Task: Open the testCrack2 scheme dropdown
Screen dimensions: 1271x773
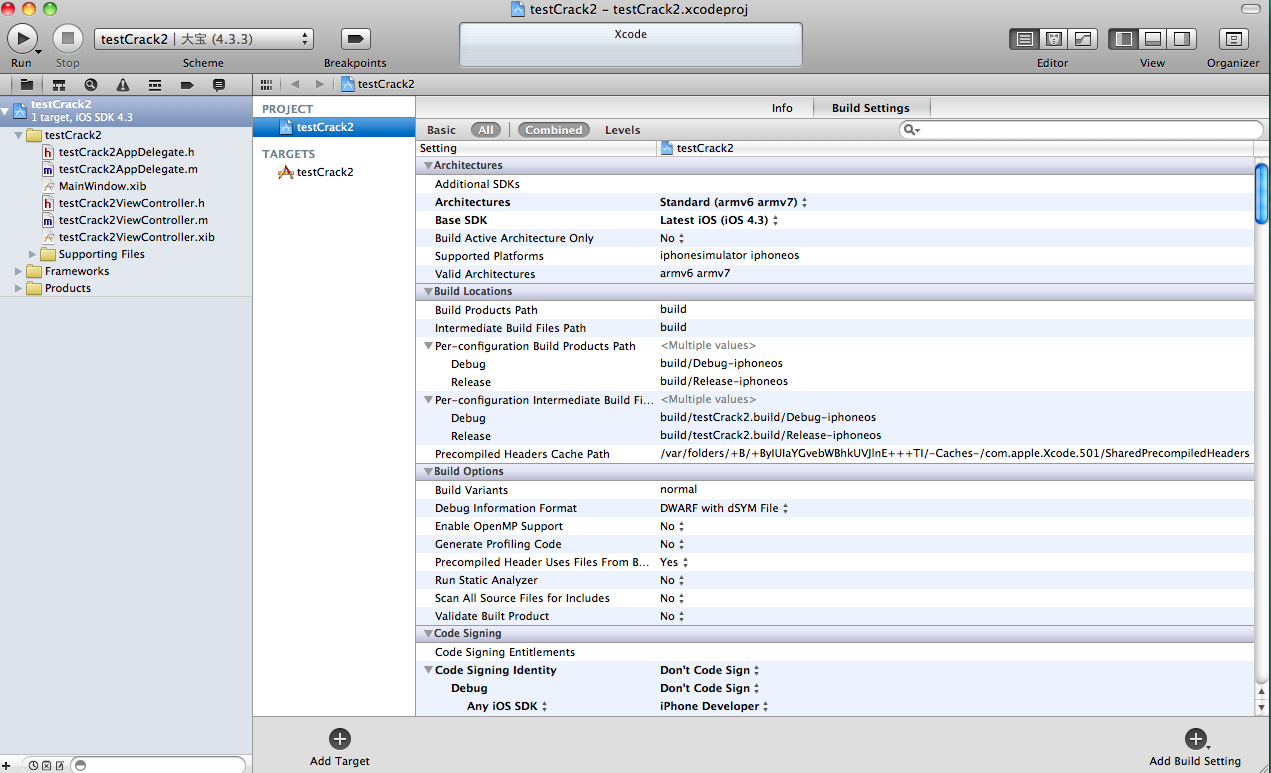Action: tap(204, 39)
